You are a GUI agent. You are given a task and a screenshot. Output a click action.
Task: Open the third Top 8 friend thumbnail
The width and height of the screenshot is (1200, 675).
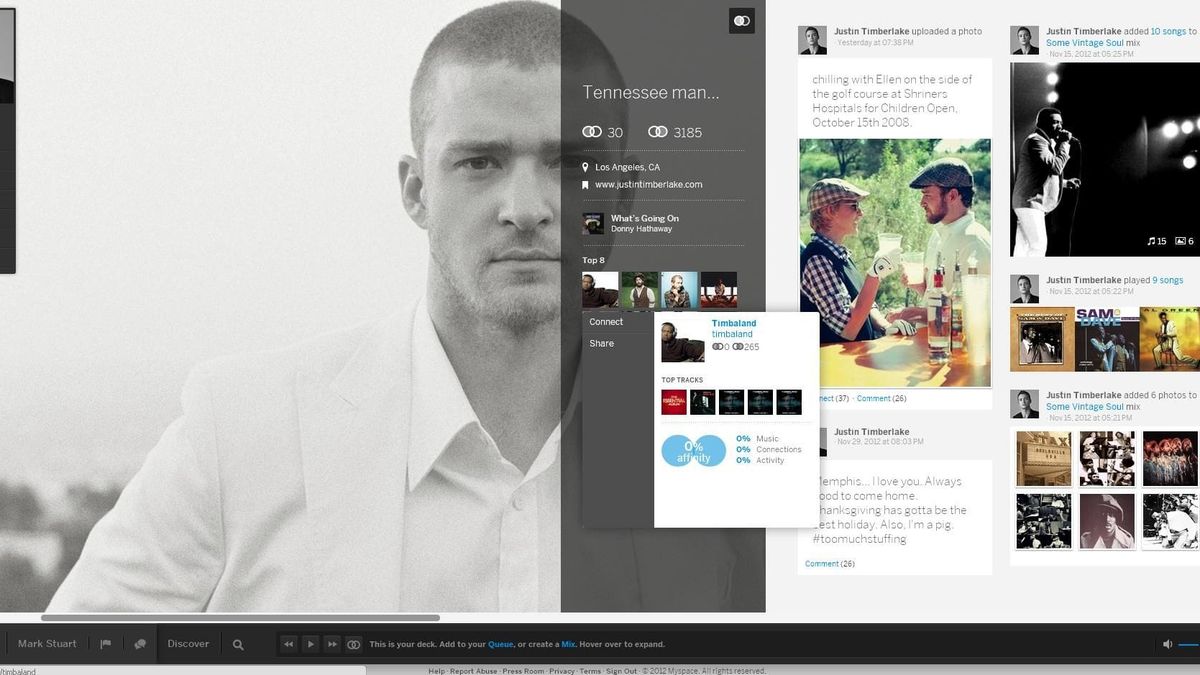(679, 290)
